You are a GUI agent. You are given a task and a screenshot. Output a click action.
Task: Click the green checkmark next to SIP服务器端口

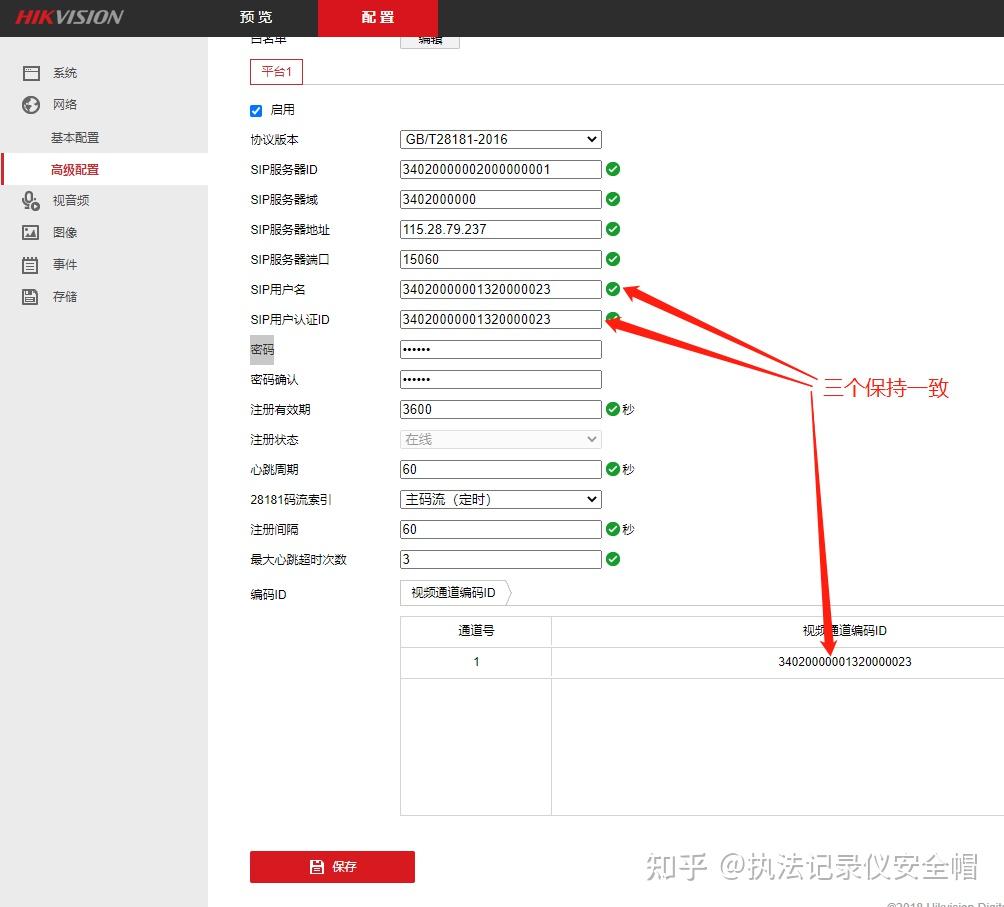tap(613, 259)
